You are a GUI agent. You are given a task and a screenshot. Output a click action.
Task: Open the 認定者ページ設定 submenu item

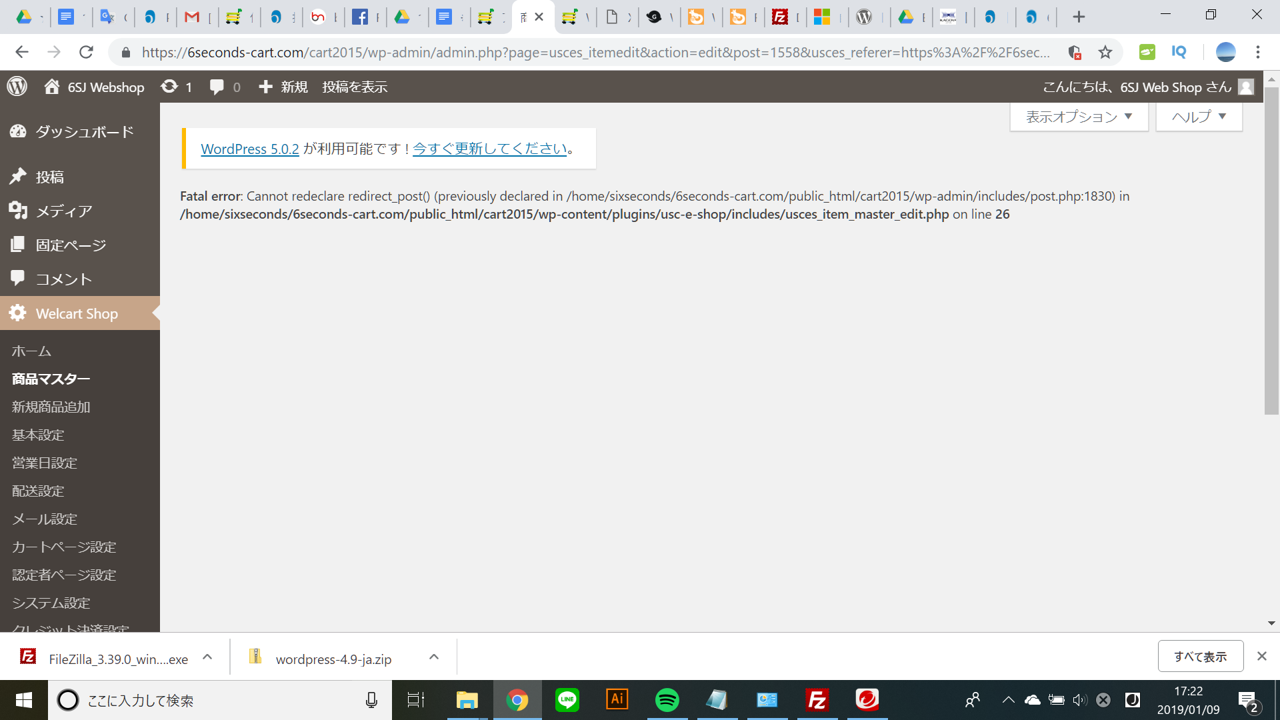[x=64, y=575]
